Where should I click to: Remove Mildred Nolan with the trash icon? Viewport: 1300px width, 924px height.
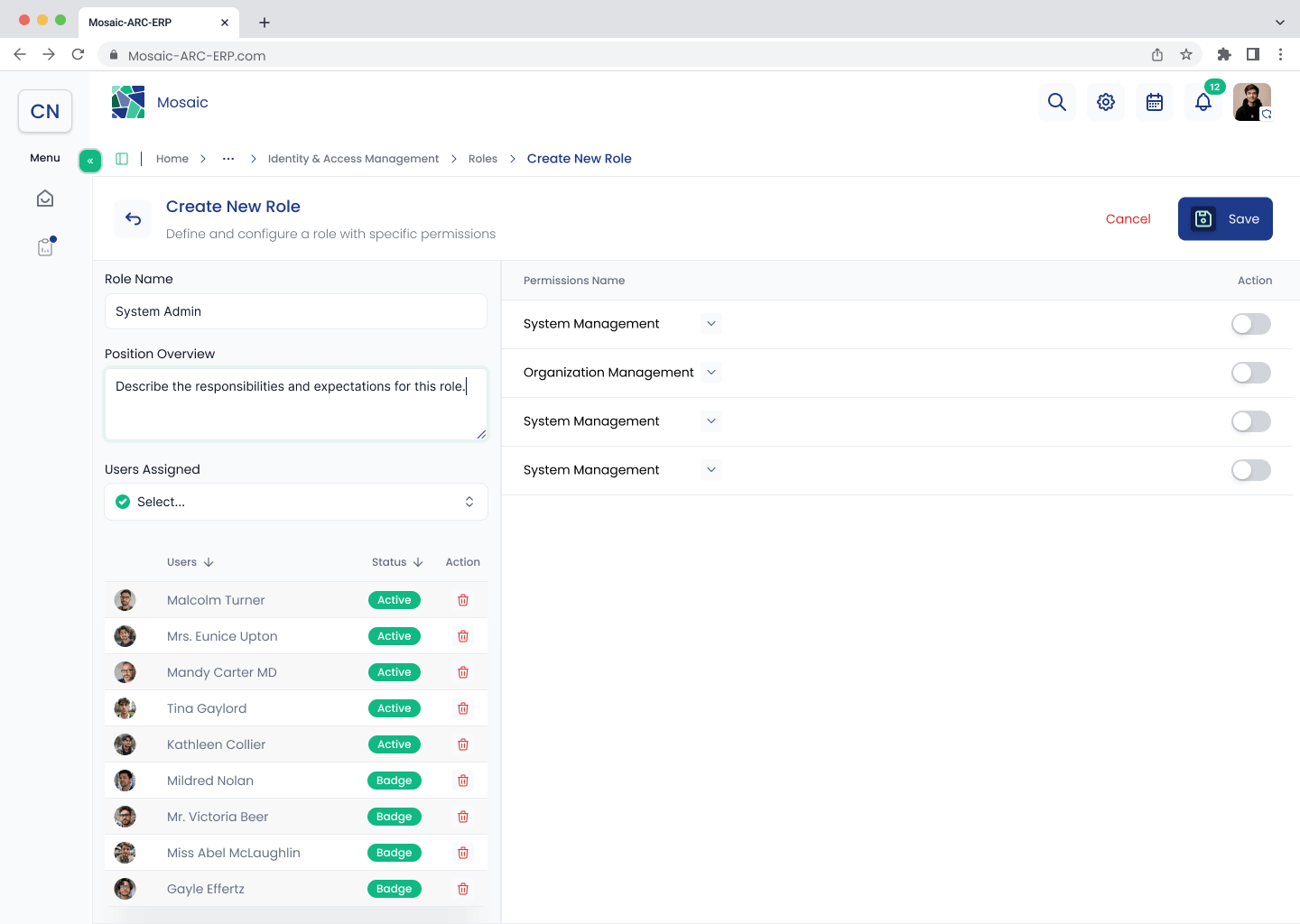(x=463, y=781)
